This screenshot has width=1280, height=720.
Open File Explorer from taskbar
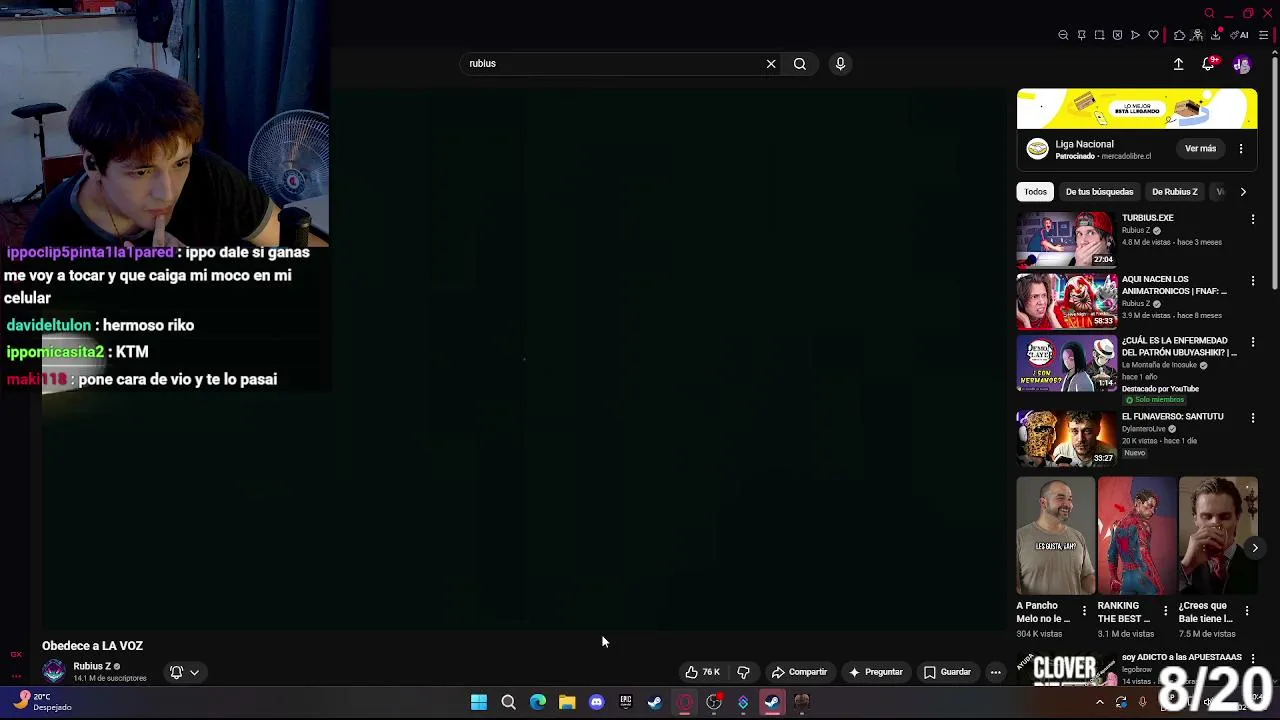pos(567,702)
